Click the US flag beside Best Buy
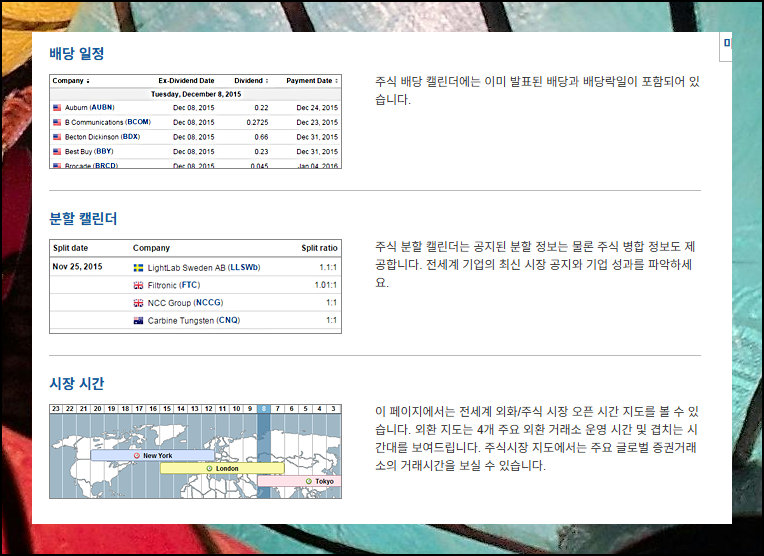764x556 pixels. point(57,151)
